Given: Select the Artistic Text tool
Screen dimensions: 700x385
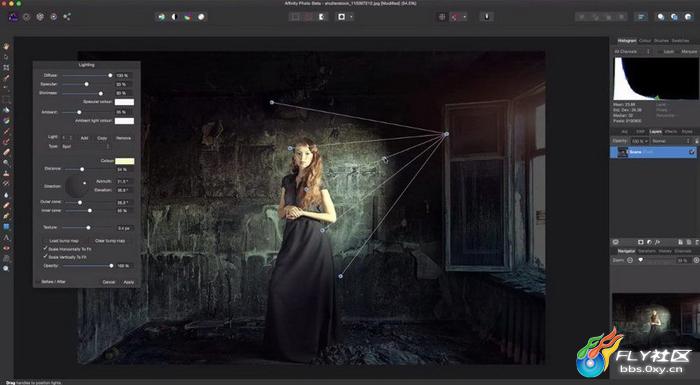Looking at the screenshot, I should click(x=6, y=237).
